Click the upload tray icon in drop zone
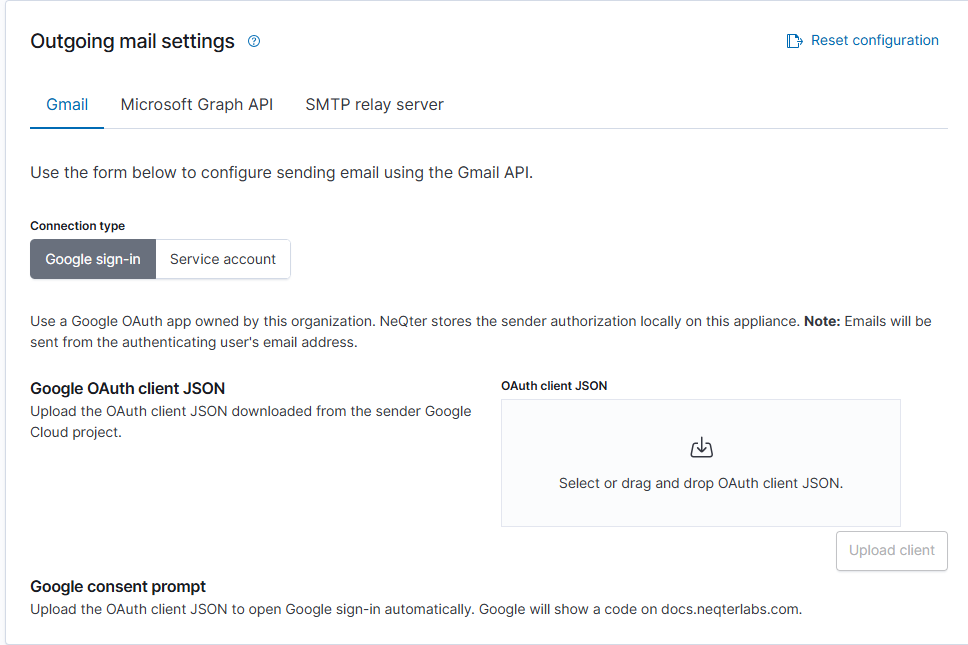Image resolution: width=968 pixels, height=645 pixels. click(701, 447)
